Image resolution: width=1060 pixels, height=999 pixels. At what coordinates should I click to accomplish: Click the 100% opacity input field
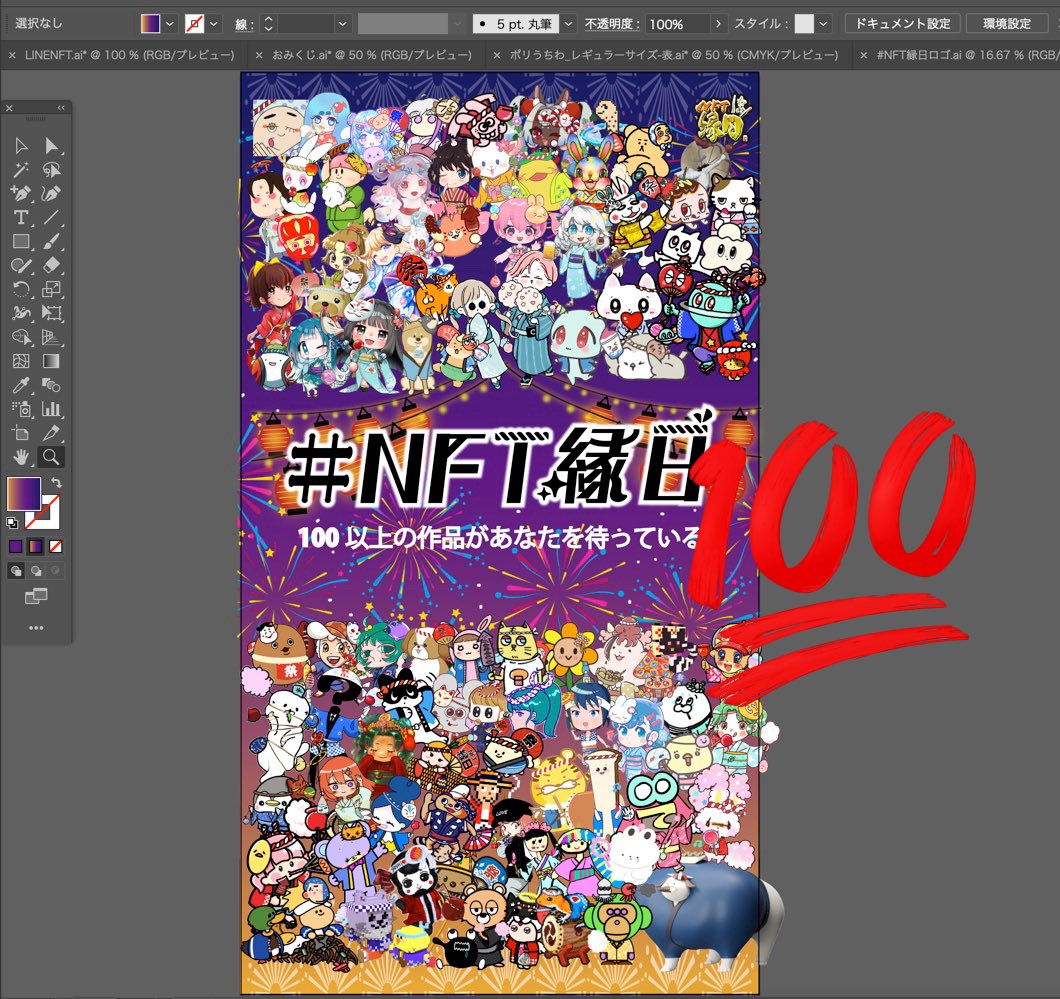(x=677, y=24)
